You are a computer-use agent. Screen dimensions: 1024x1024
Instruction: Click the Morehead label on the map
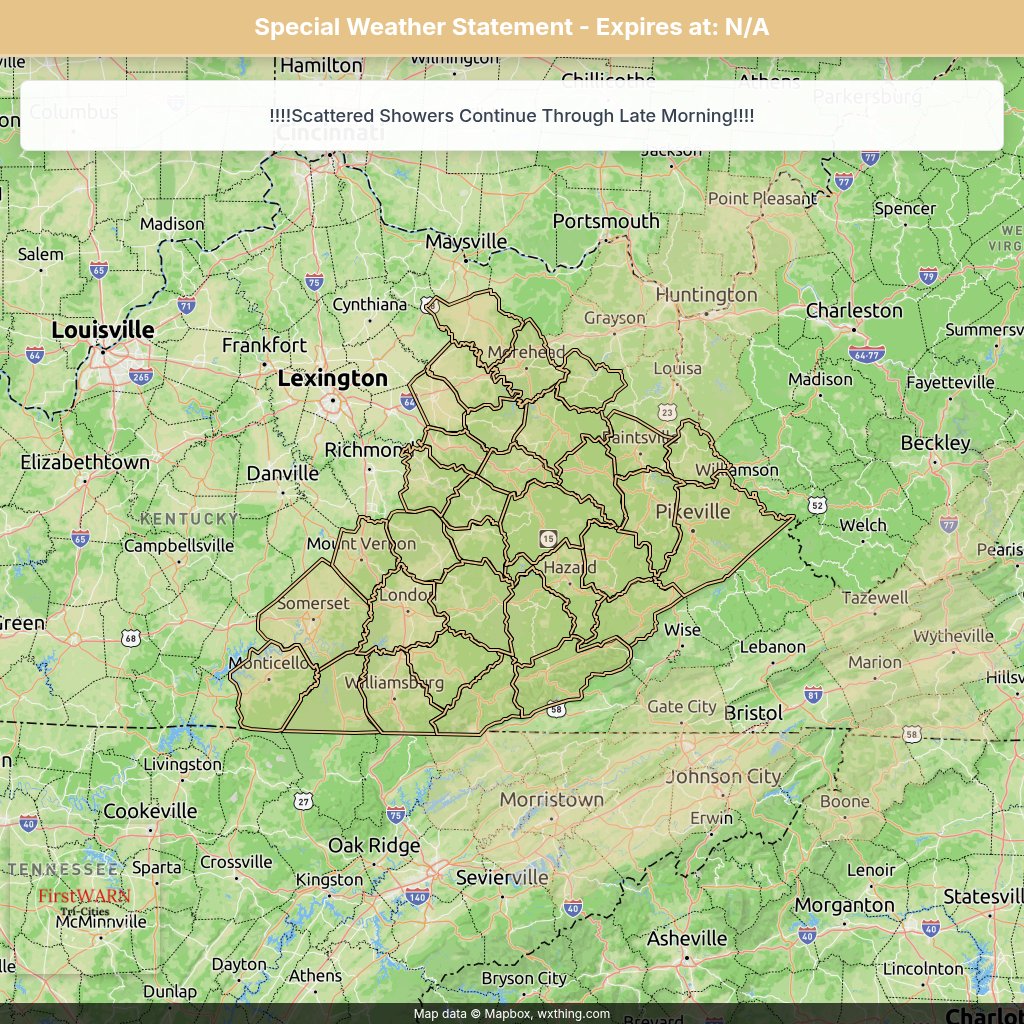point(526,352)
